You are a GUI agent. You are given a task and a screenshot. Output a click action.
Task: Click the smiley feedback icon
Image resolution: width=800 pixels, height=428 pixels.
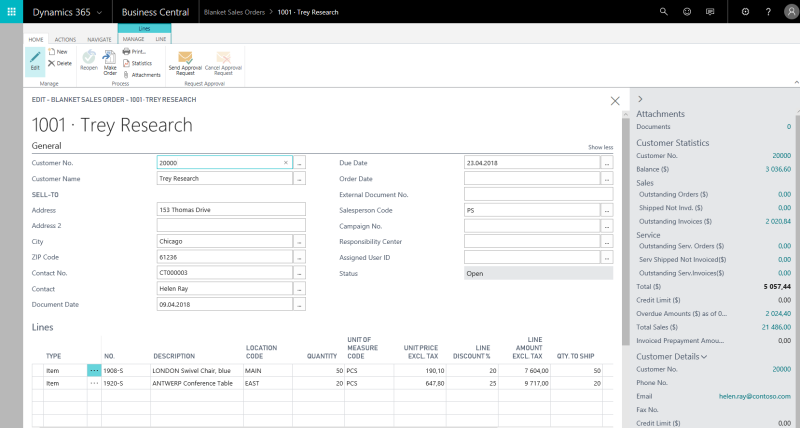coord(687,11)
